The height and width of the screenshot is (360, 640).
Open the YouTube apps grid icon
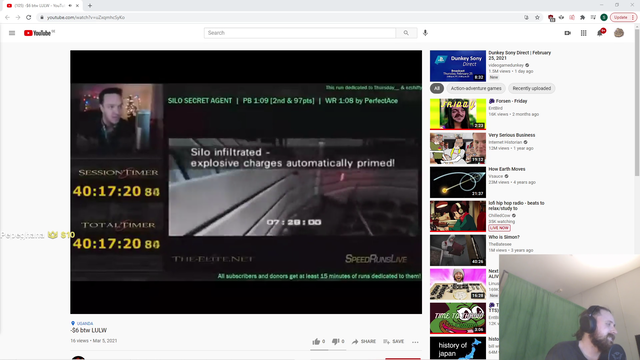tap(584, 33)
